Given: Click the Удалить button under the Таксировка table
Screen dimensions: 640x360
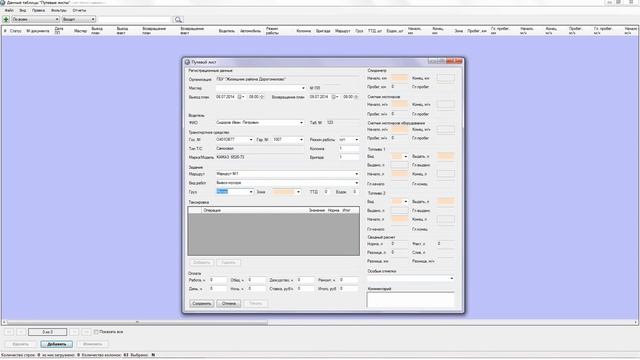Looking at the screenshot, I should [x=229, y=262].
